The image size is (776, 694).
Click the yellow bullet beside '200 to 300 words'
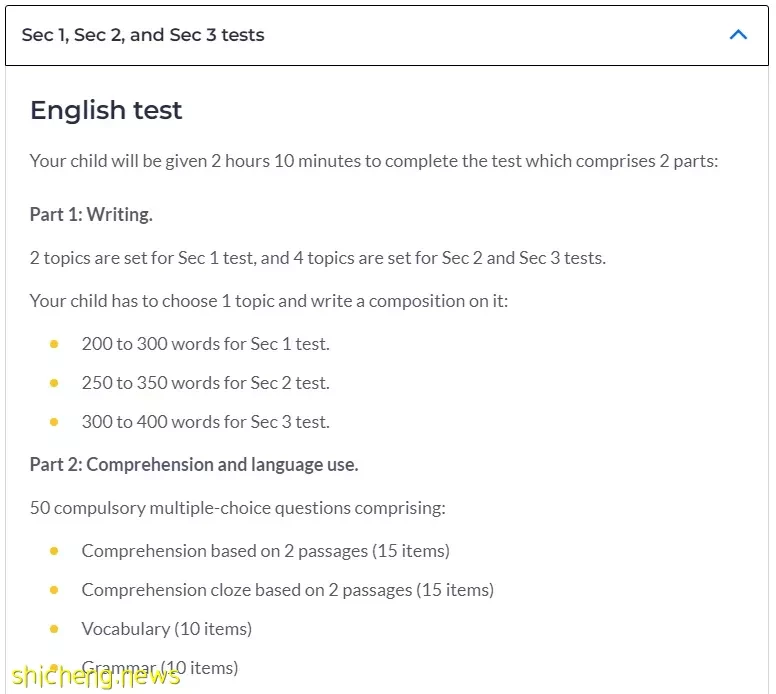tap(54, 344)
